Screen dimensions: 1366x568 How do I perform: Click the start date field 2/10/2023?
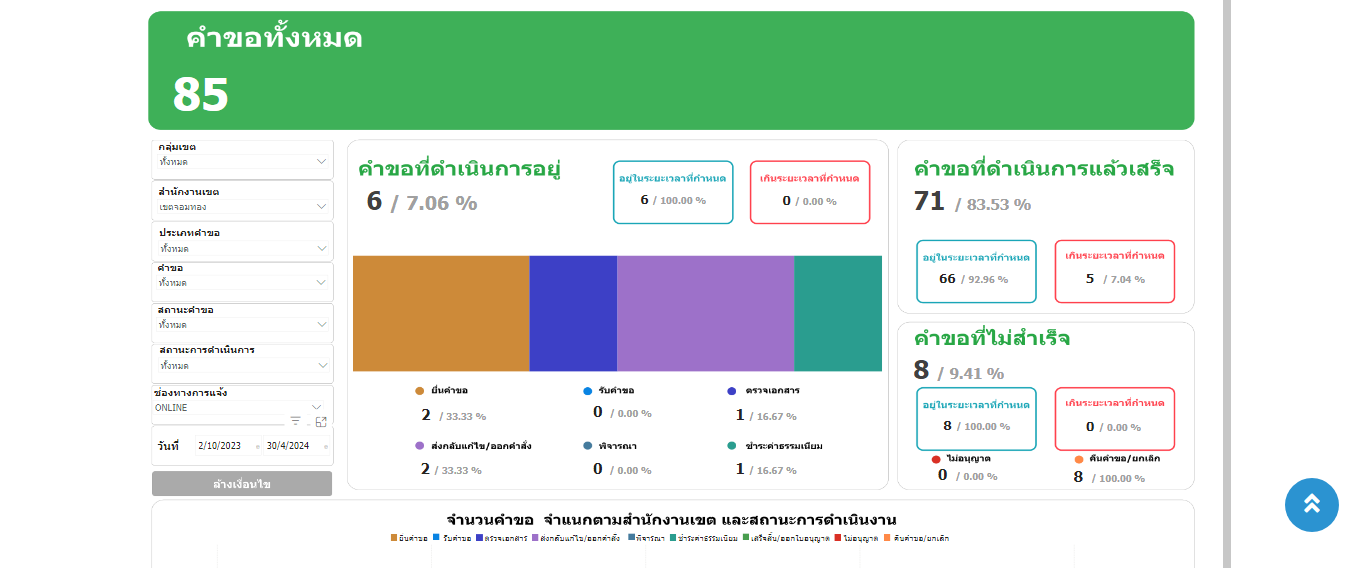[x=225, y=446]
